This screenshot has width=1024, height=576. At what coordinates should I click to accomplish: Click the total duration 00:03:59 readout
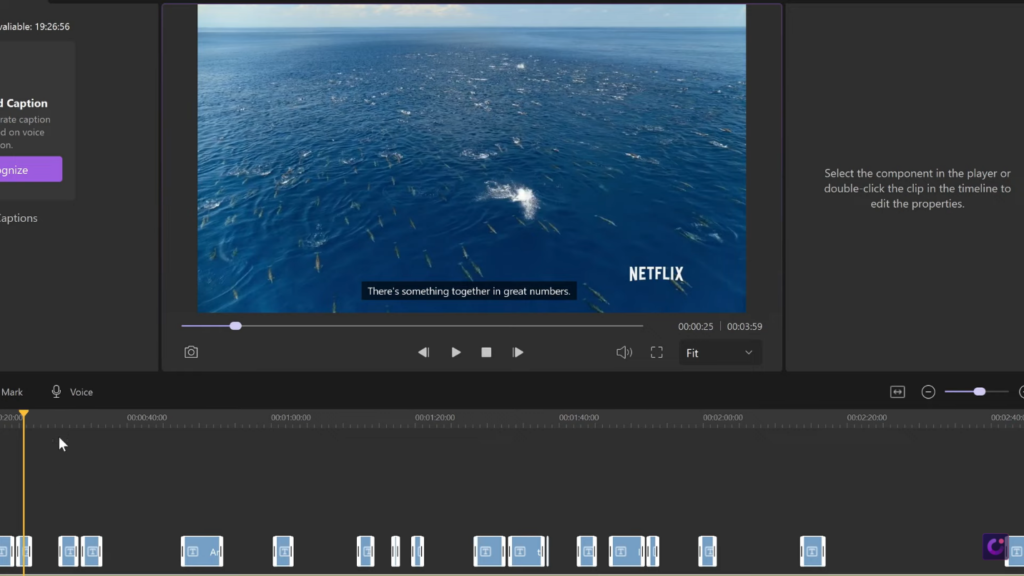744,327
